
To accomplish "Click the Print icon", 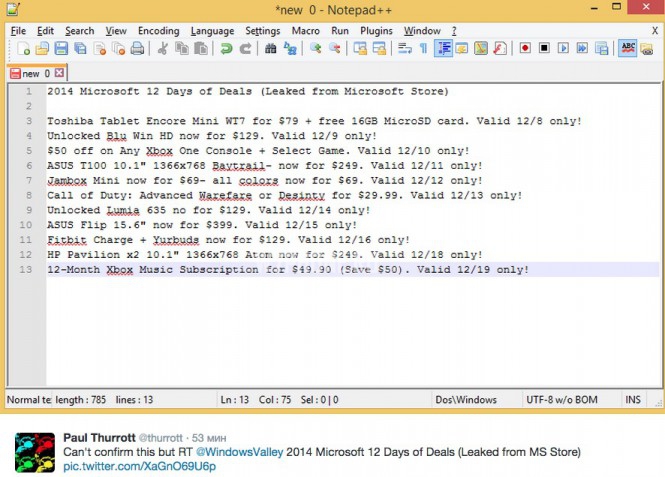I will pyautogui.click(x=137, y=49).
